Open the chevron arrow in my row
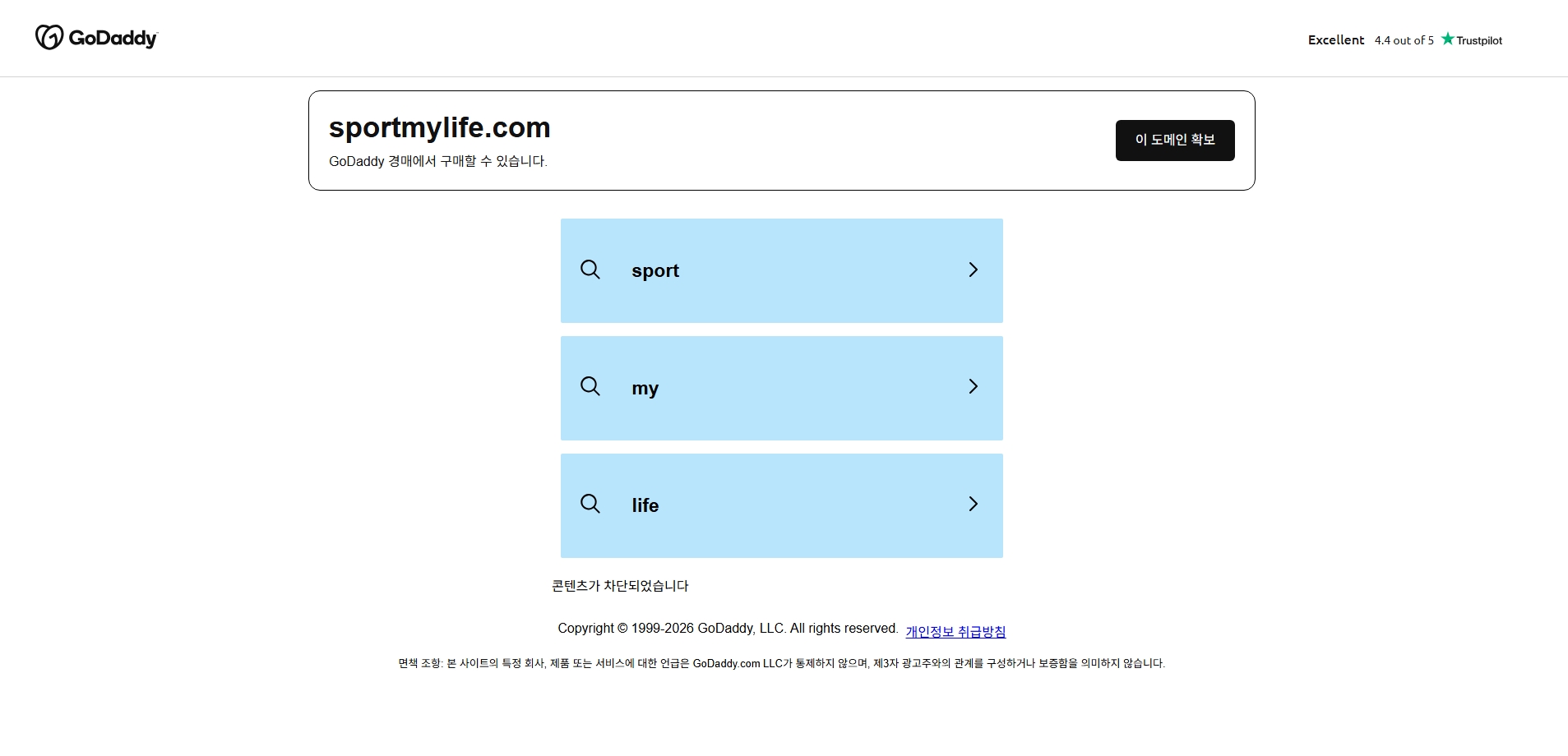Viewport: 1568px width, 756px height. [973, 386]
